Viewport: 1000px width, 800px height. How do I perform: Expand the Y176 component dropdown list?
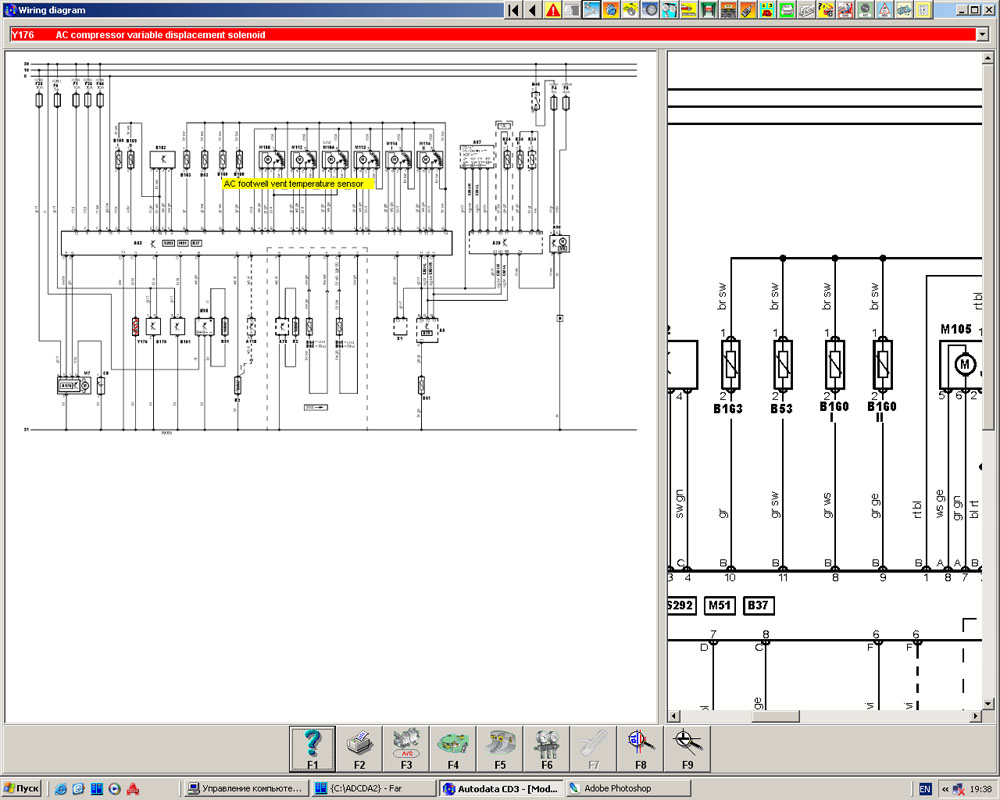pos(984,34)
